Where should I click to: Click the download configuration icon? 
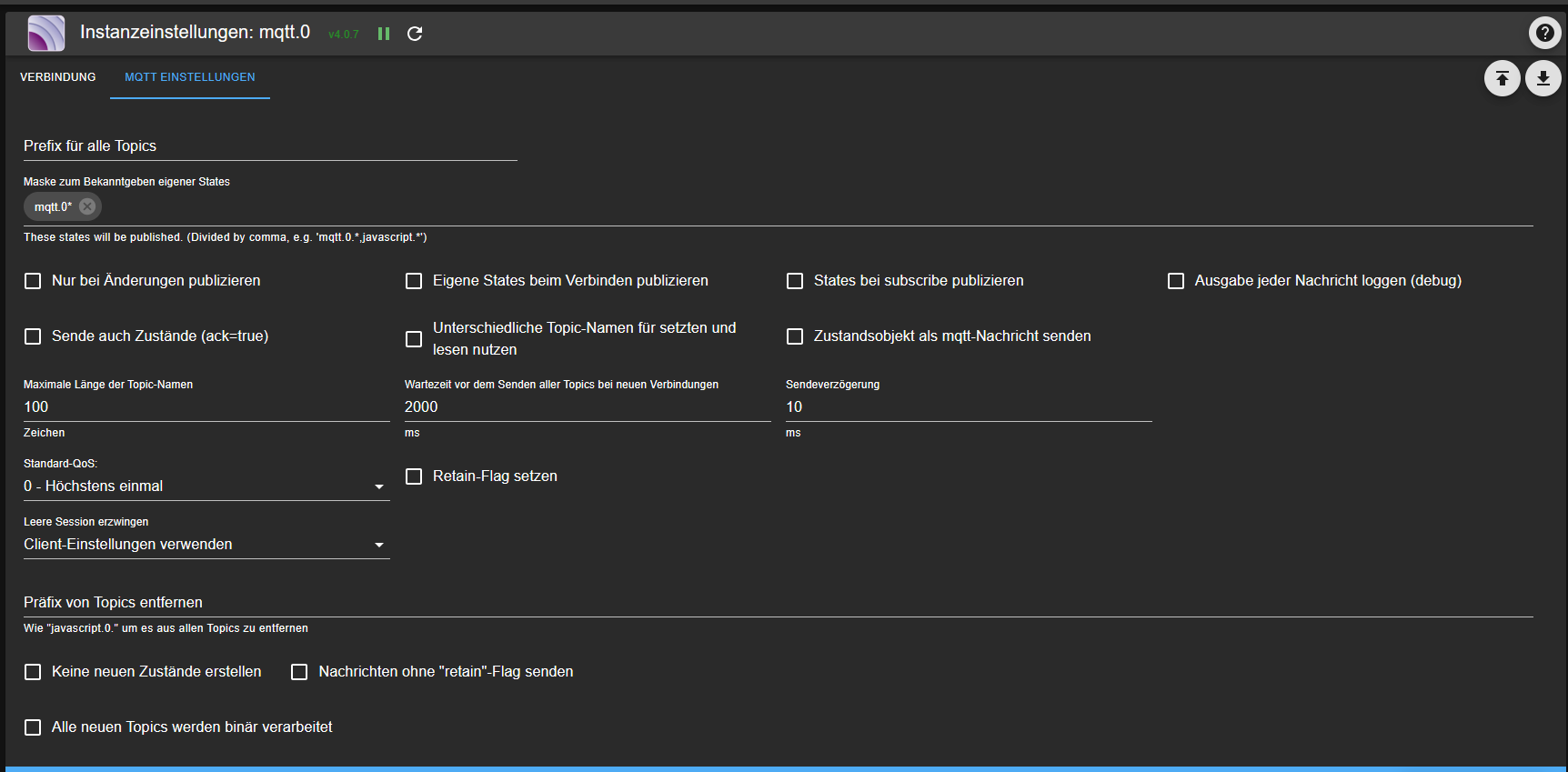1543,78
